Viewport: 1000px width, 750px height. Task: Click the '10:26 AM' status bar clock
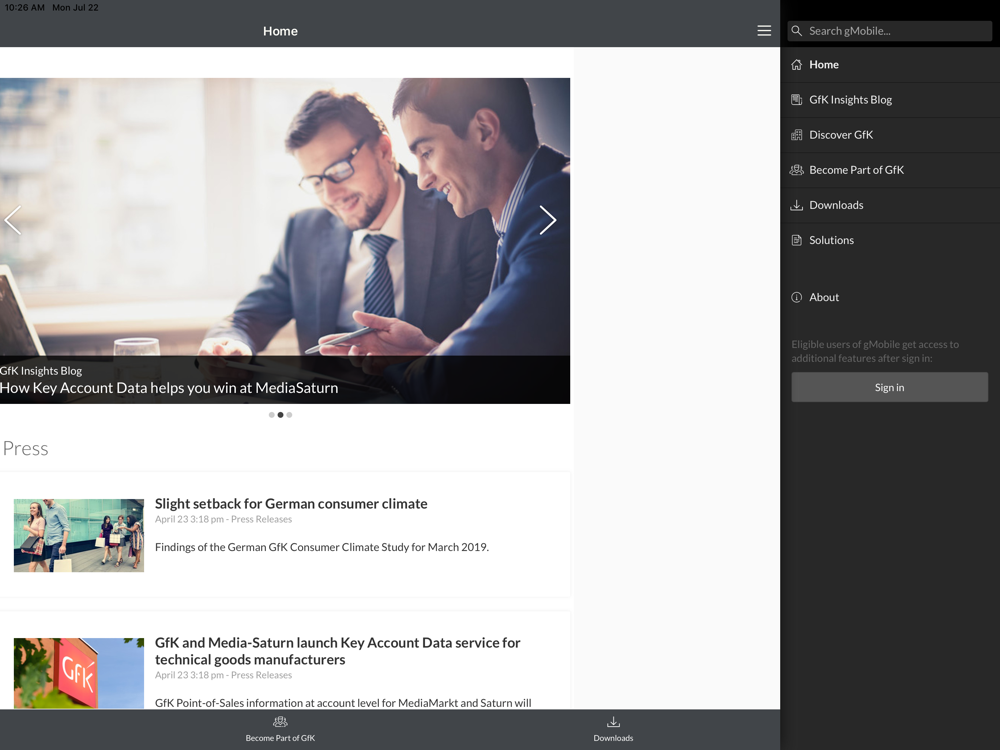pos(24,8)
